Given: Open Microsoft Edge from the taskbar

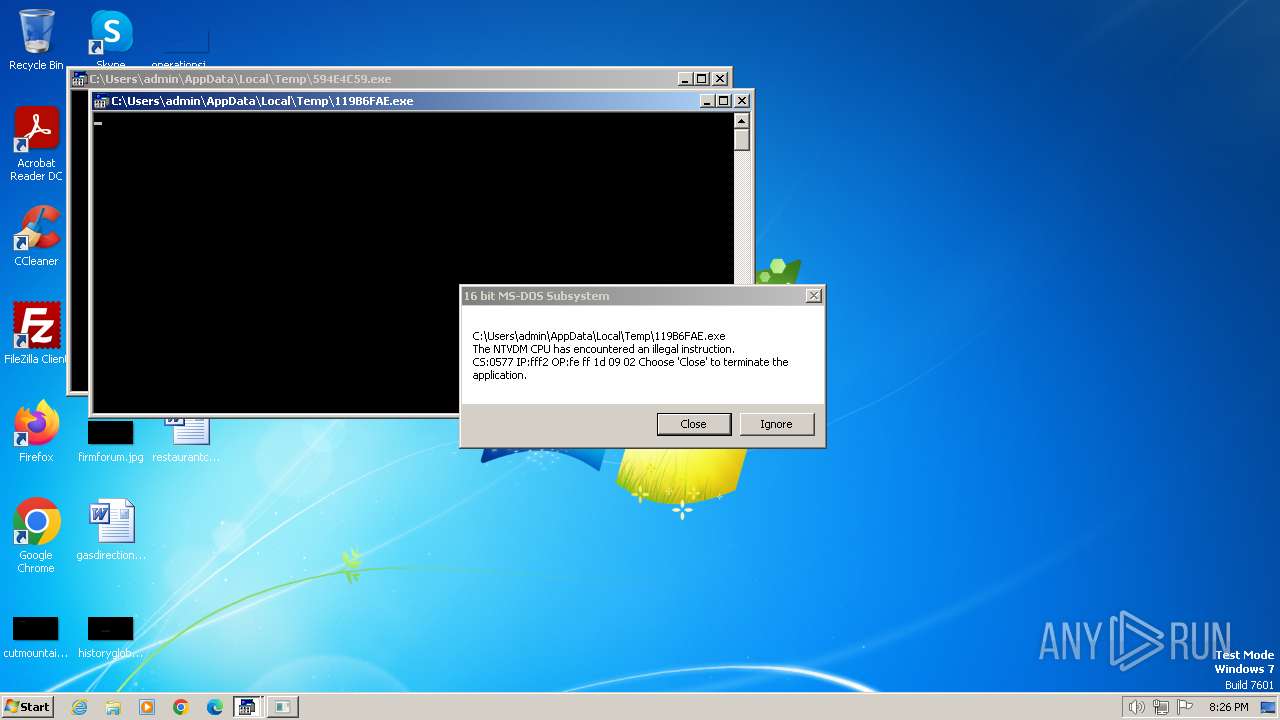Looking at the screenshot, I should pos(215,707).
